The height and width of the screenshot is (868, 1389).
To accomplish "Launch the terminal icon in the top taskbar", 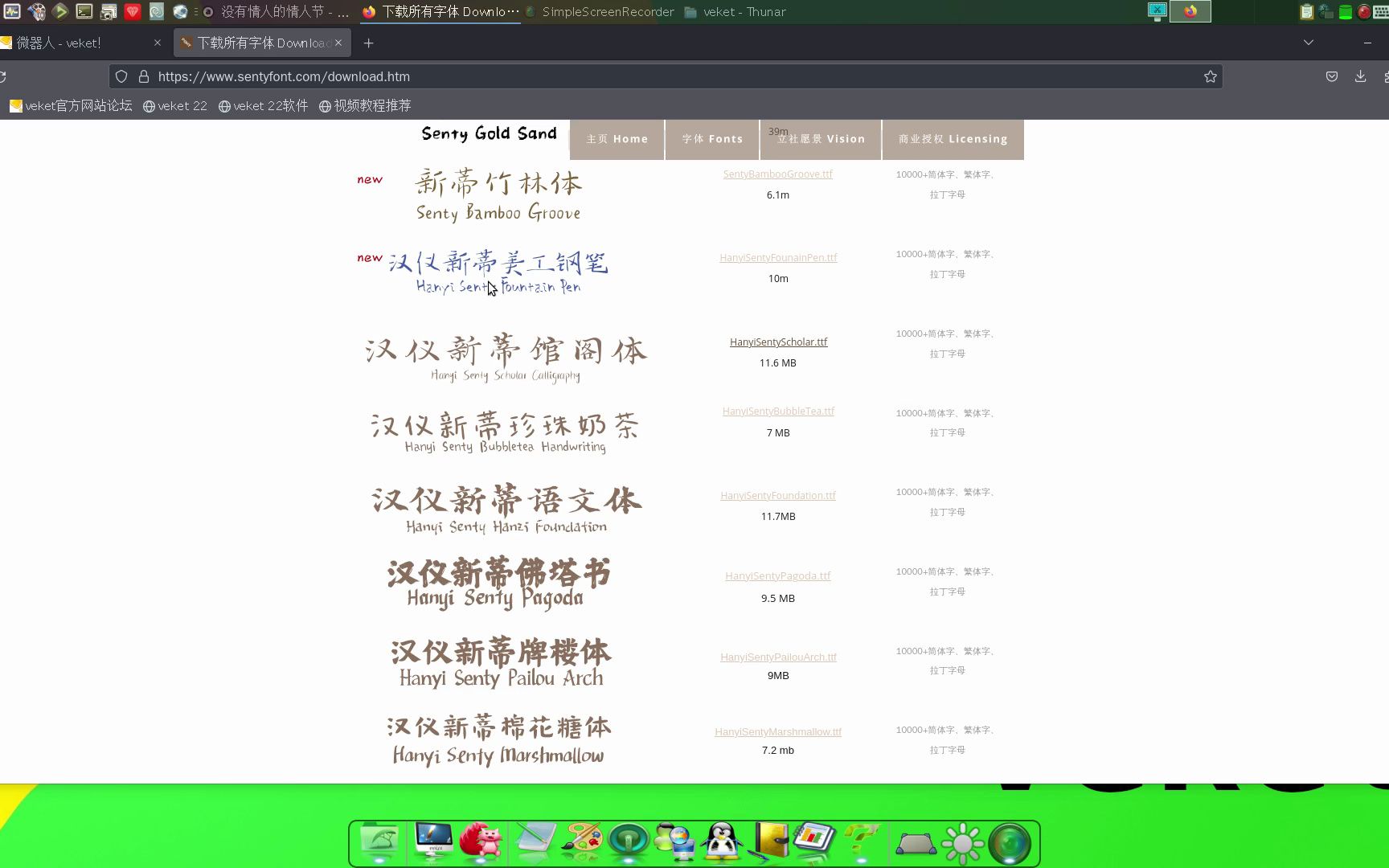I will click(84, 11).
